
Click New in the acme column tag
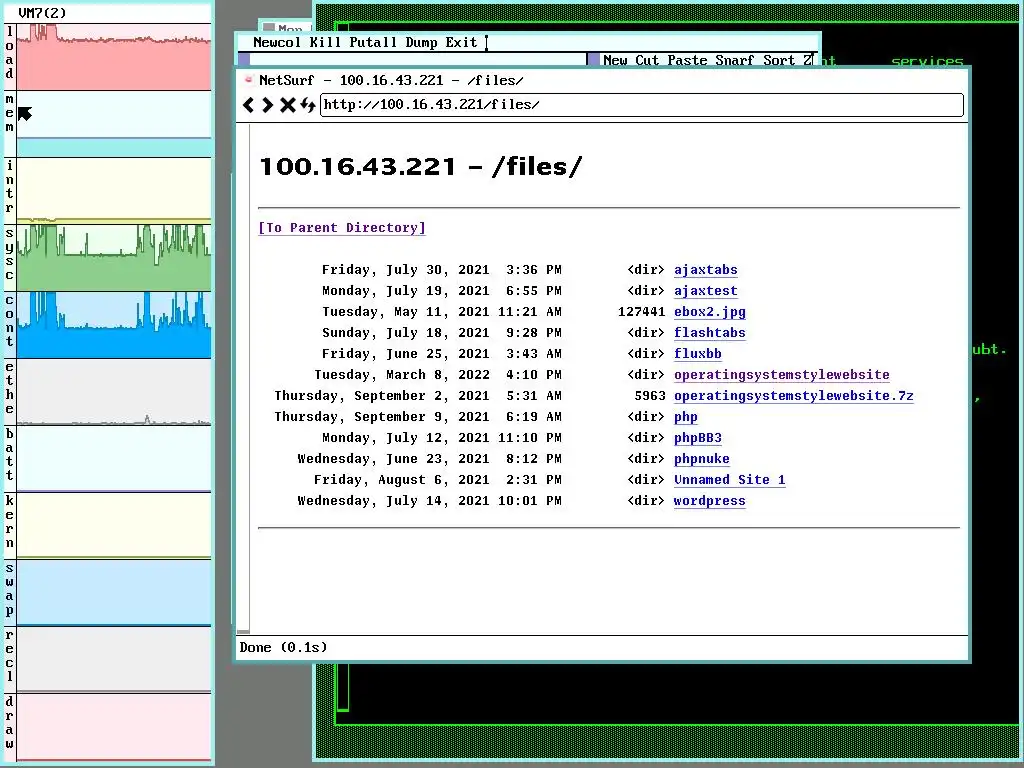[615, 60]
